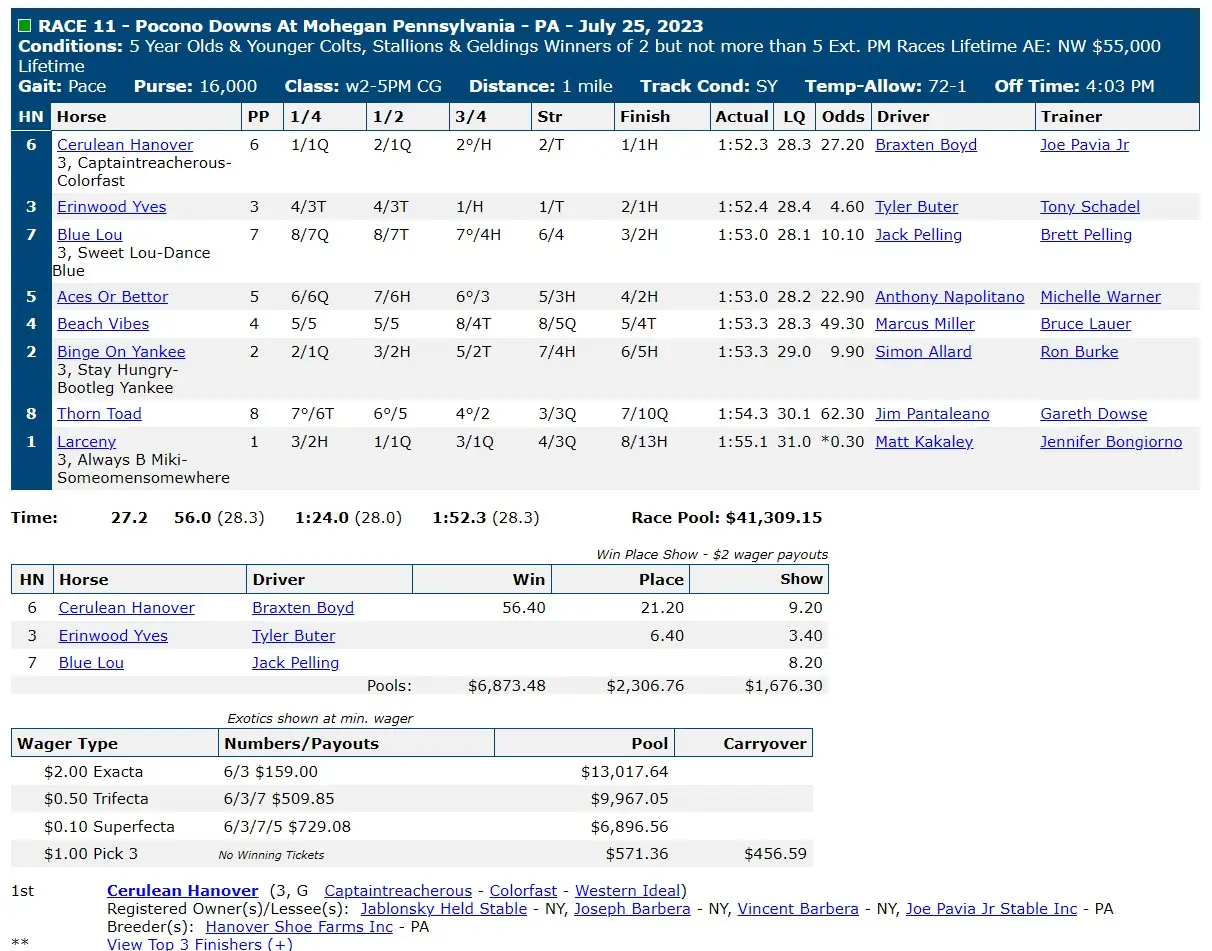Select the 56.40 win payout value
The height and width of the screenshot is (951, 1212).
(524, 608)
